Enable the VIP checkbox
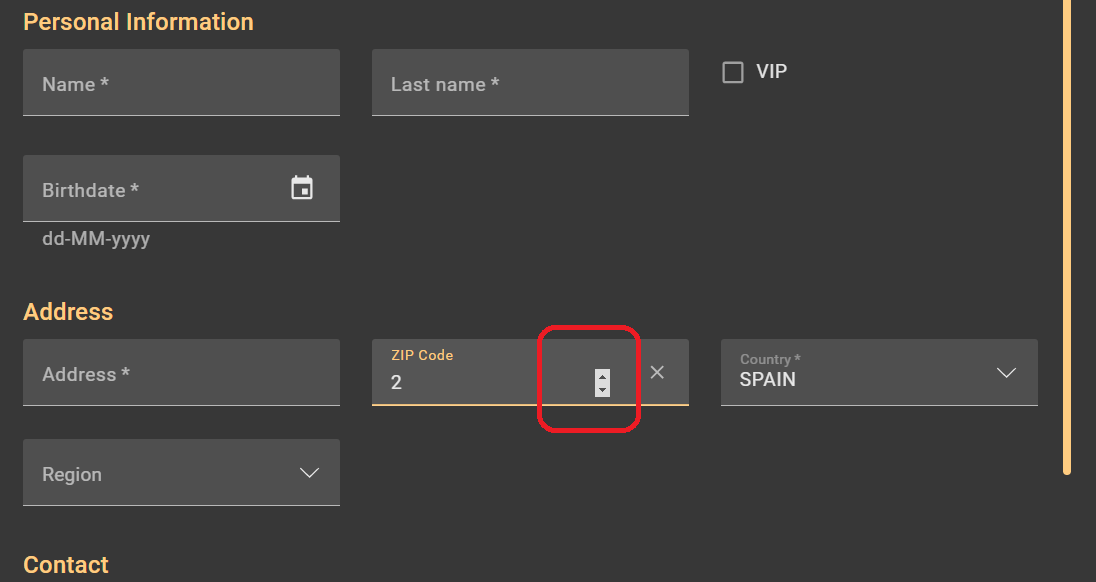The image size is (1096, 582). coord(733,72)
